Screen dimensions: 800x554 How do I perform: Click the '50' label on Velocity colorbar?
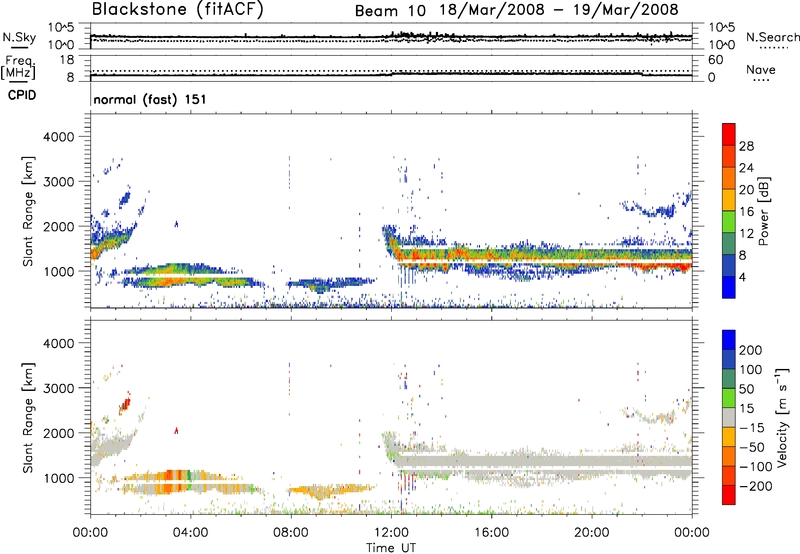[x=746, y=389]
